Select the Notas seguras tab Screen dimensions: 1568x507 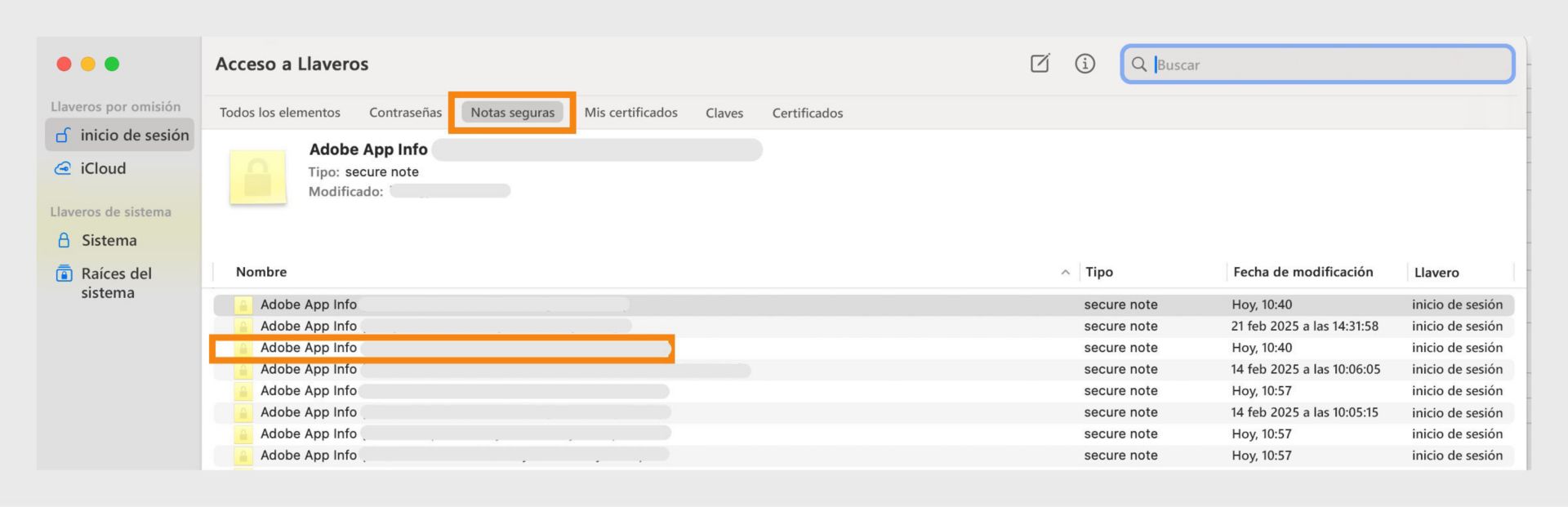point(512,113)
